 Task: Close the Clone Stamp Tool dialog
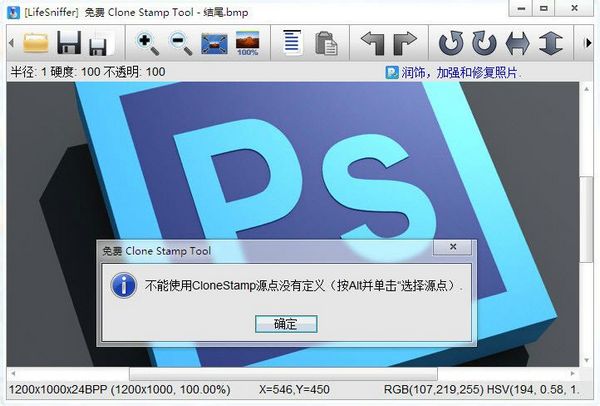pyautogui.click(x=453, y=247)
